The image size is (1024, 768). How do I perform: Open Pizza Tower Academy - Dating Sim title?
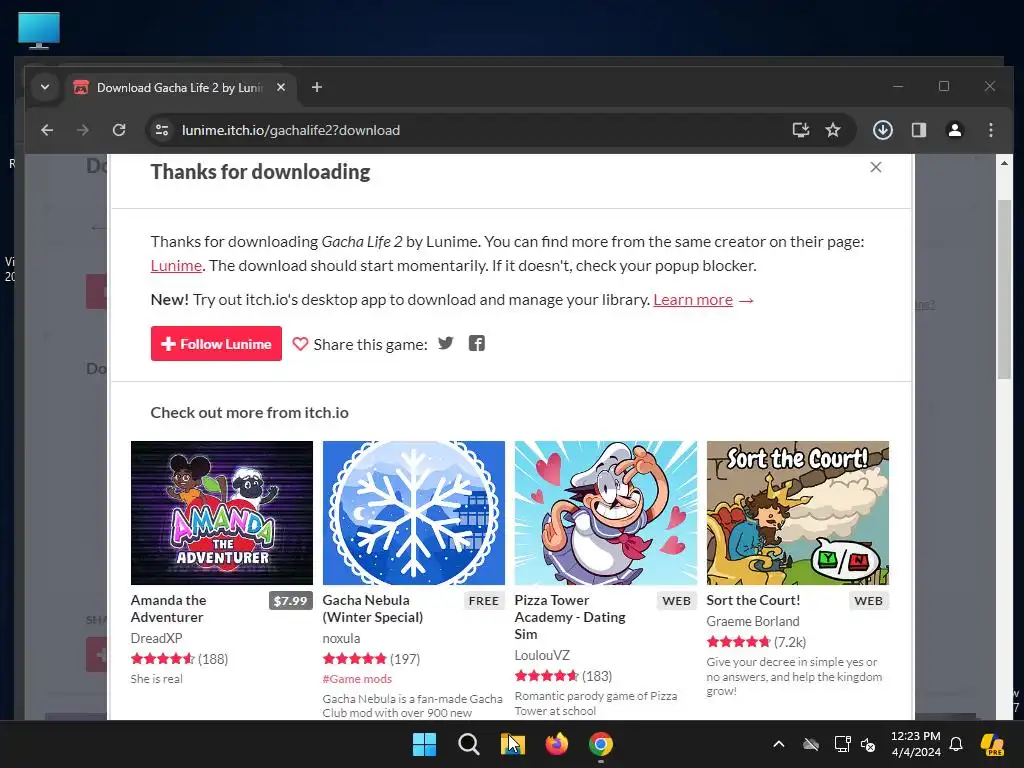click(570, 617)
